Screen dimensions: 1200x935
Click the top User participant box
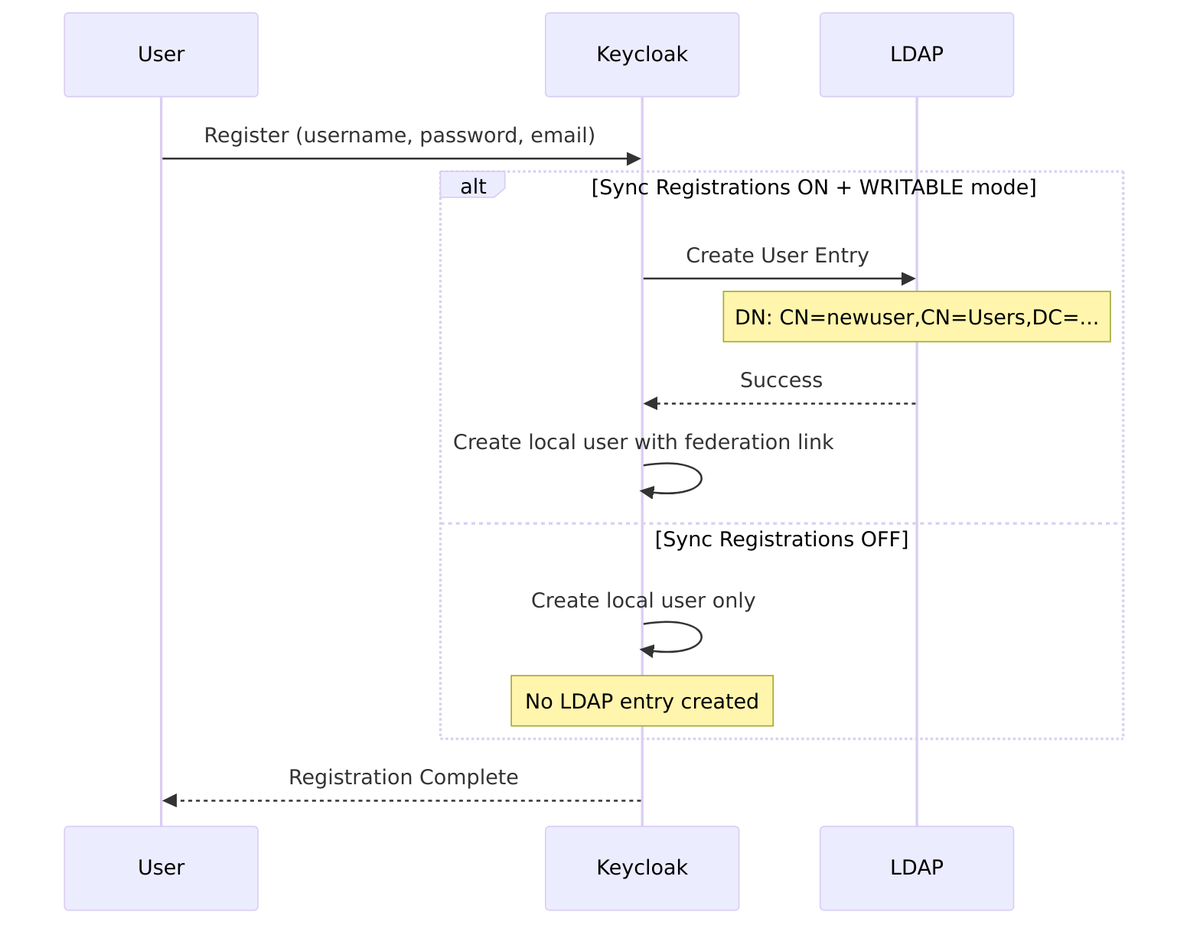coord(161,55)
